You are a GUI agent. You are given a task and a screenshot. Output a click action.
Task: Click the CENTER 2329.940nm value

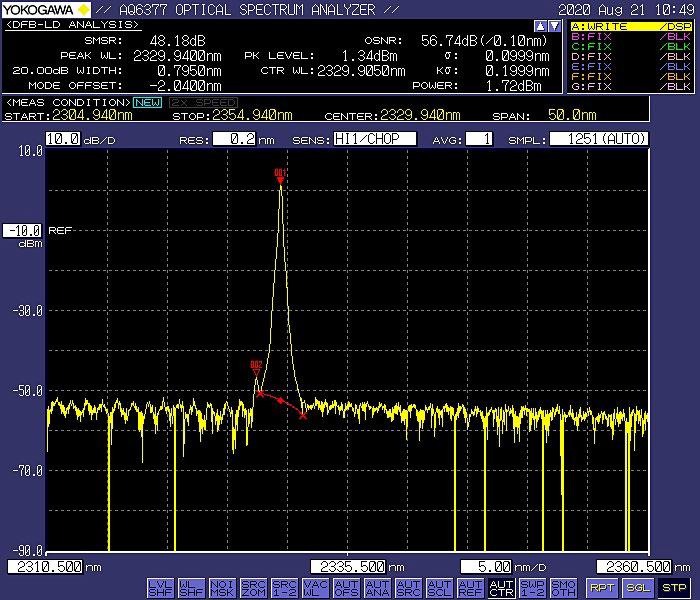pyautogui.click(x=420, y=115)
